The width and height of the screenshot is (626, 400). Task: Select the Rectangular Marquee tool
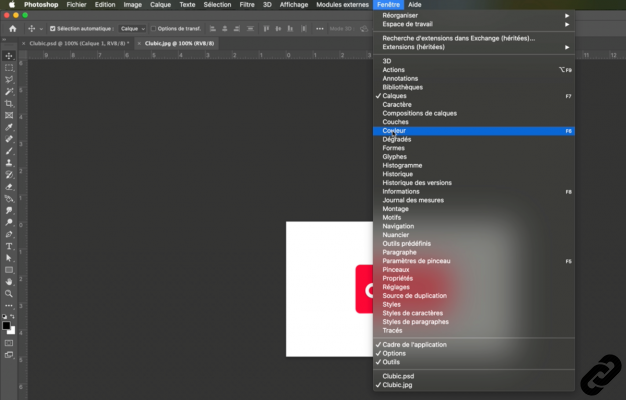point(9,68)
